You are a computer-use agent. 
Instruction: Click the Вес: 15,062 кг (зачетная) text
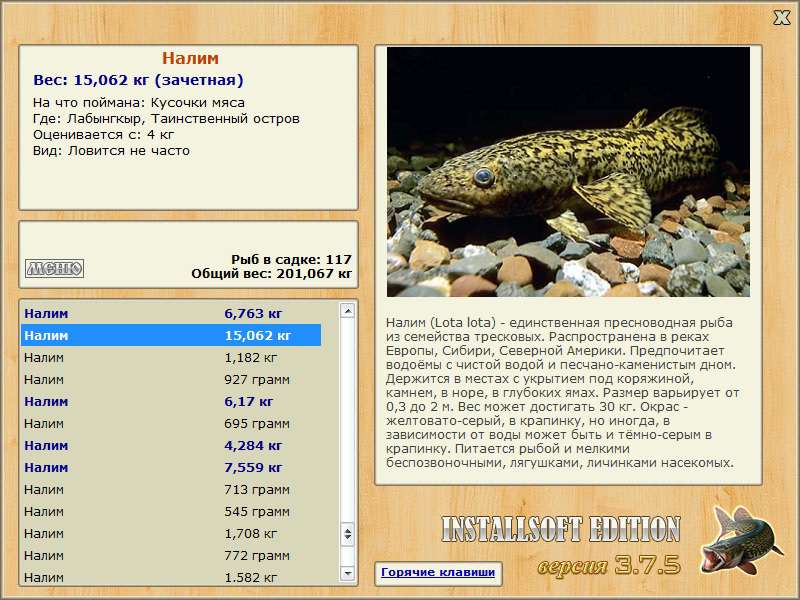[138, 80]
